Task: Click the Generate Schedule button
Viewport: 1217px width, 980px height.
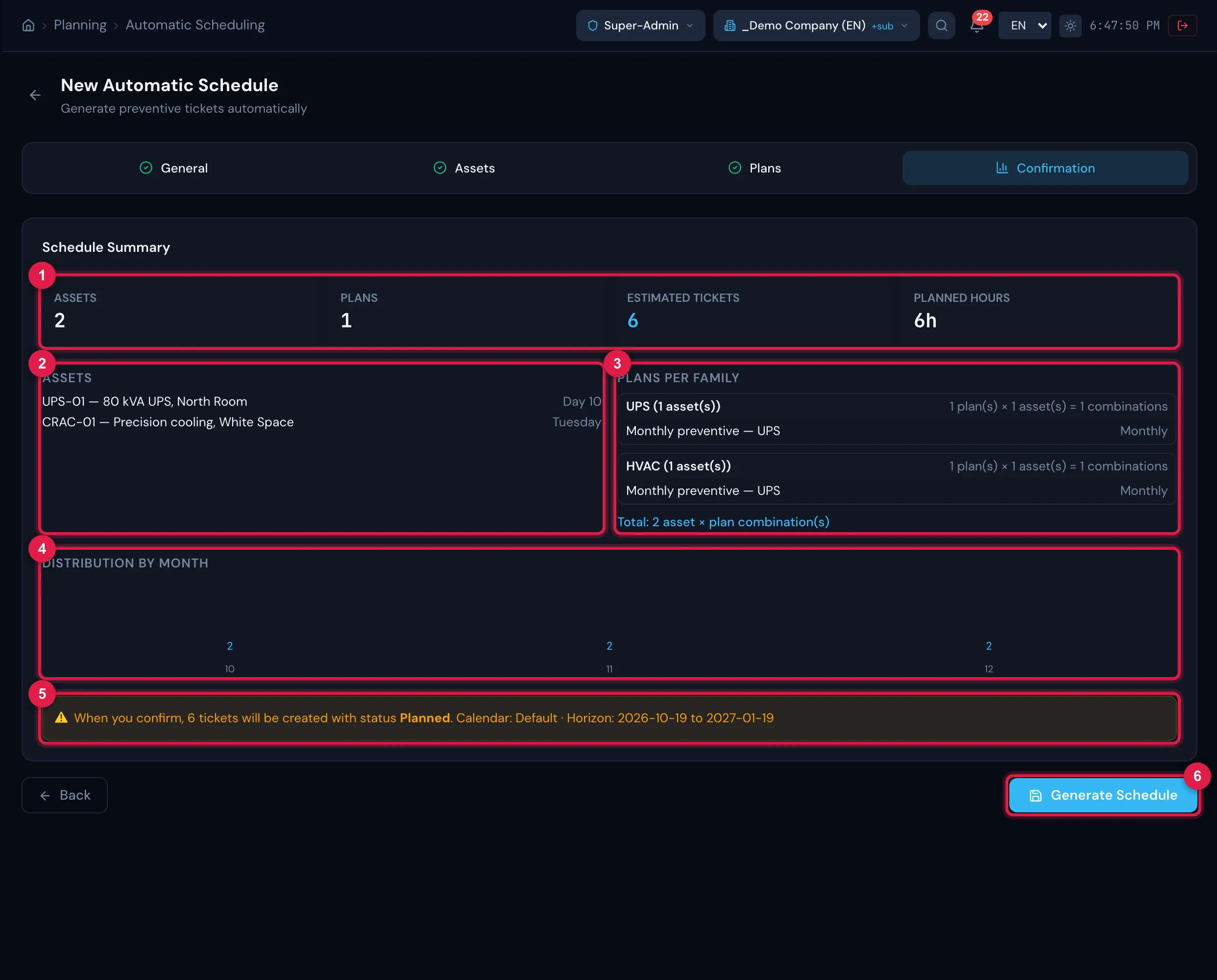Action: (x=1103, y=795)
